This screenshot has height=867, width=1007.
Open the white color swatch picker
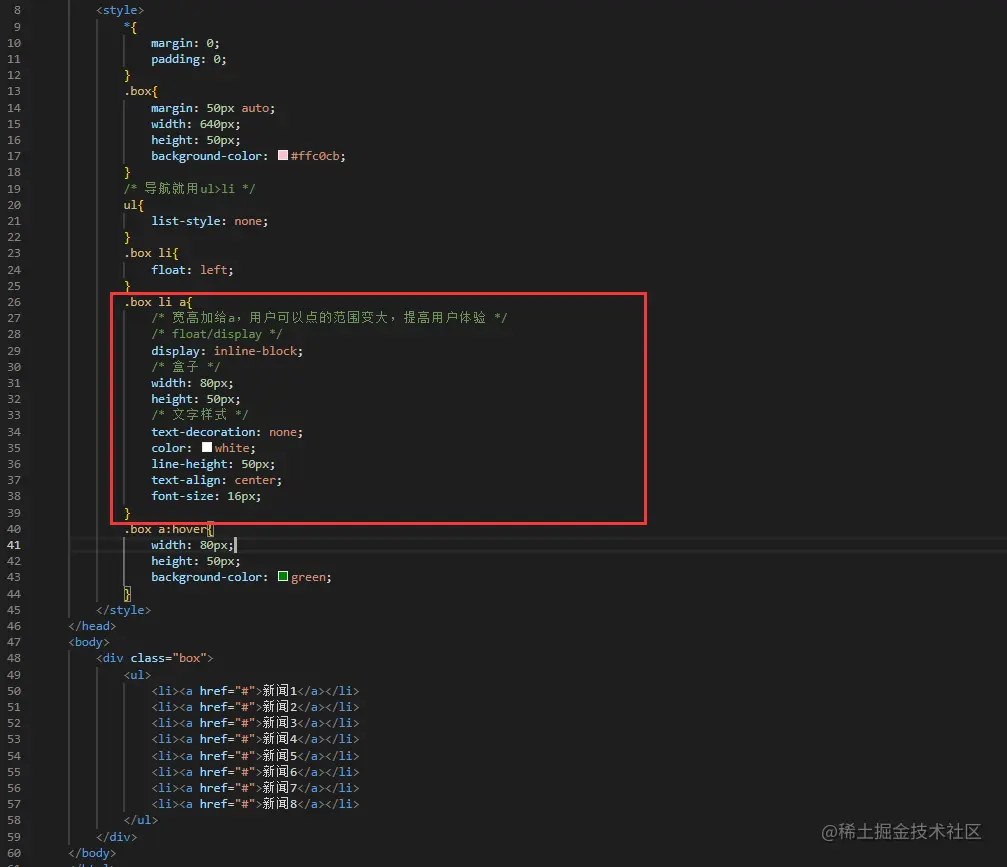tap(207, 447)
